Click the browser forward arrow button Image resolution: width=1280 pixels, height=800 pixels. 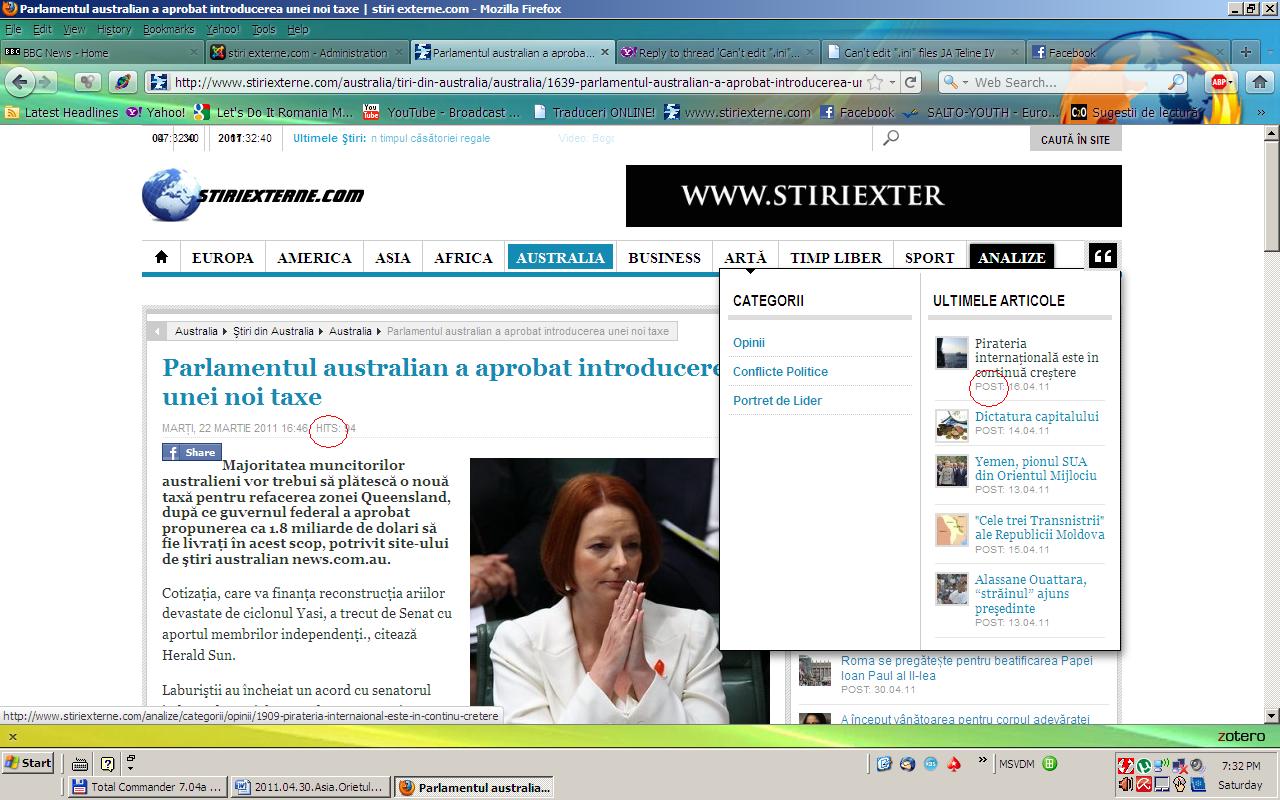point(45,82)
